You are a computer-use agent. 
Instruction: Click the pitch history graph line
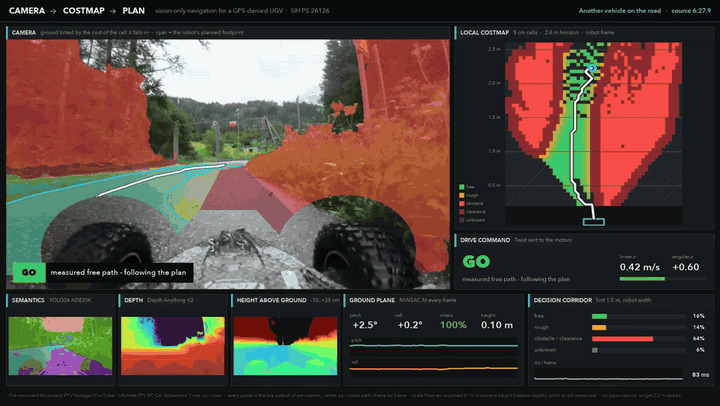(433, 345)
